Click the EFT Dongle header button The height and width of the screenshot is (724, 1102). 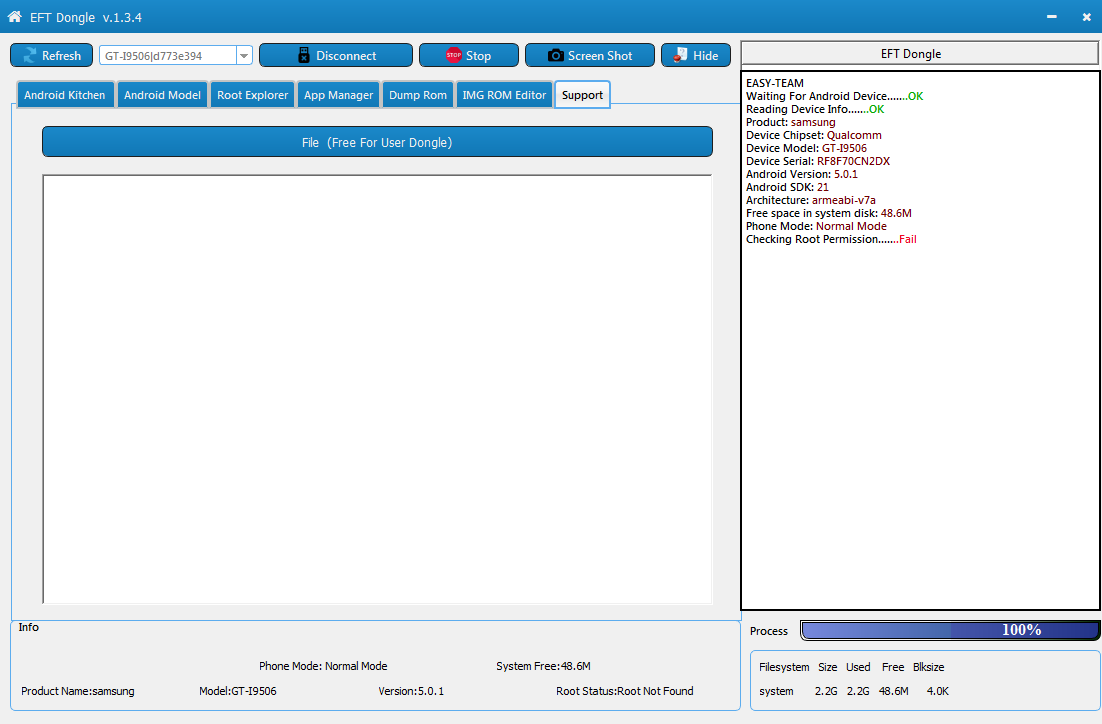[x=920, y=53]
